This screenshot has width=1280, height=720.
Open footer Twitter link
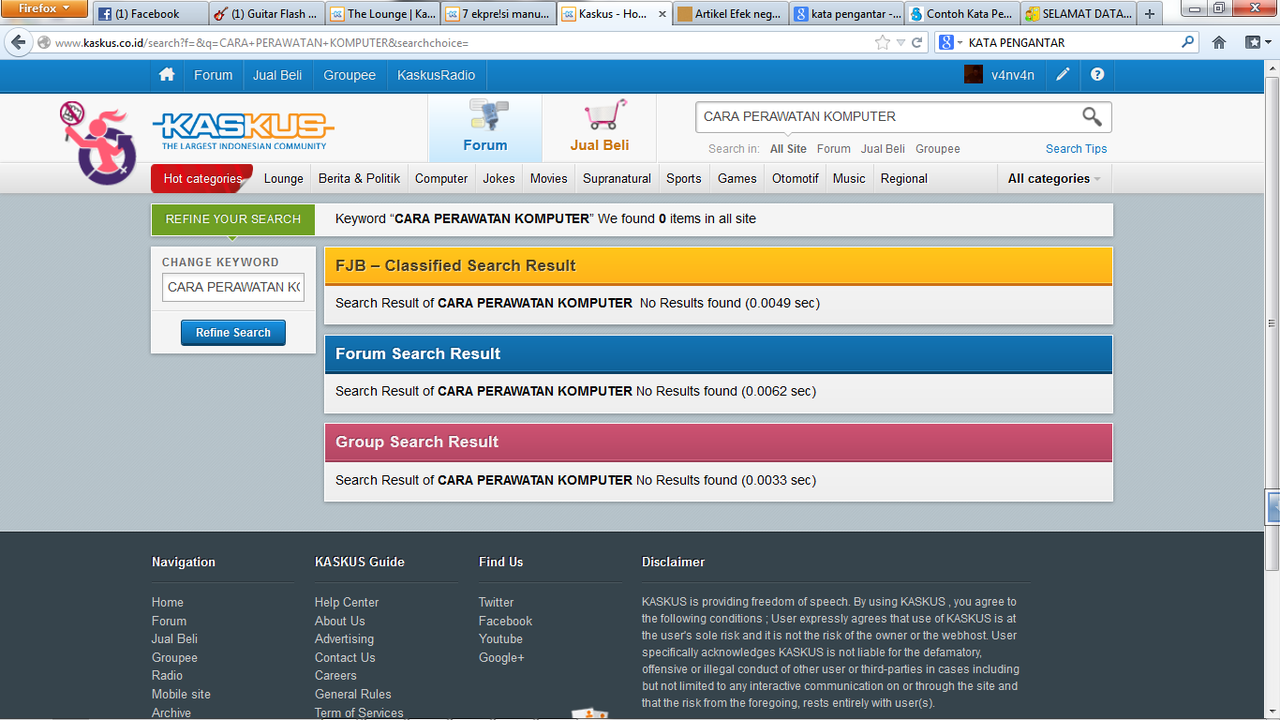496,603
